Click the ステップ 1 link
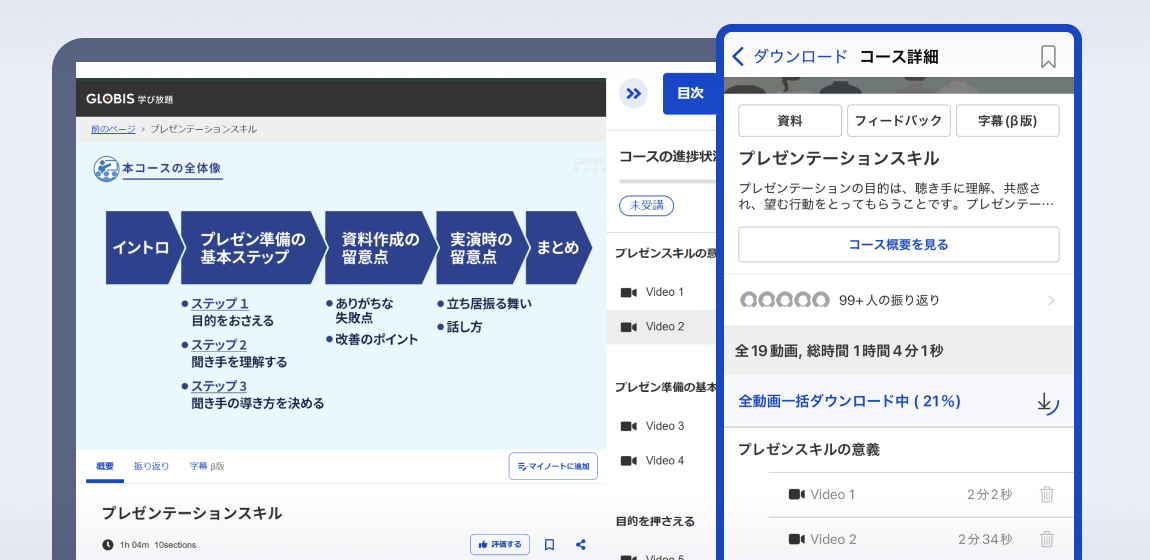1150x560 pixels. 219,303
